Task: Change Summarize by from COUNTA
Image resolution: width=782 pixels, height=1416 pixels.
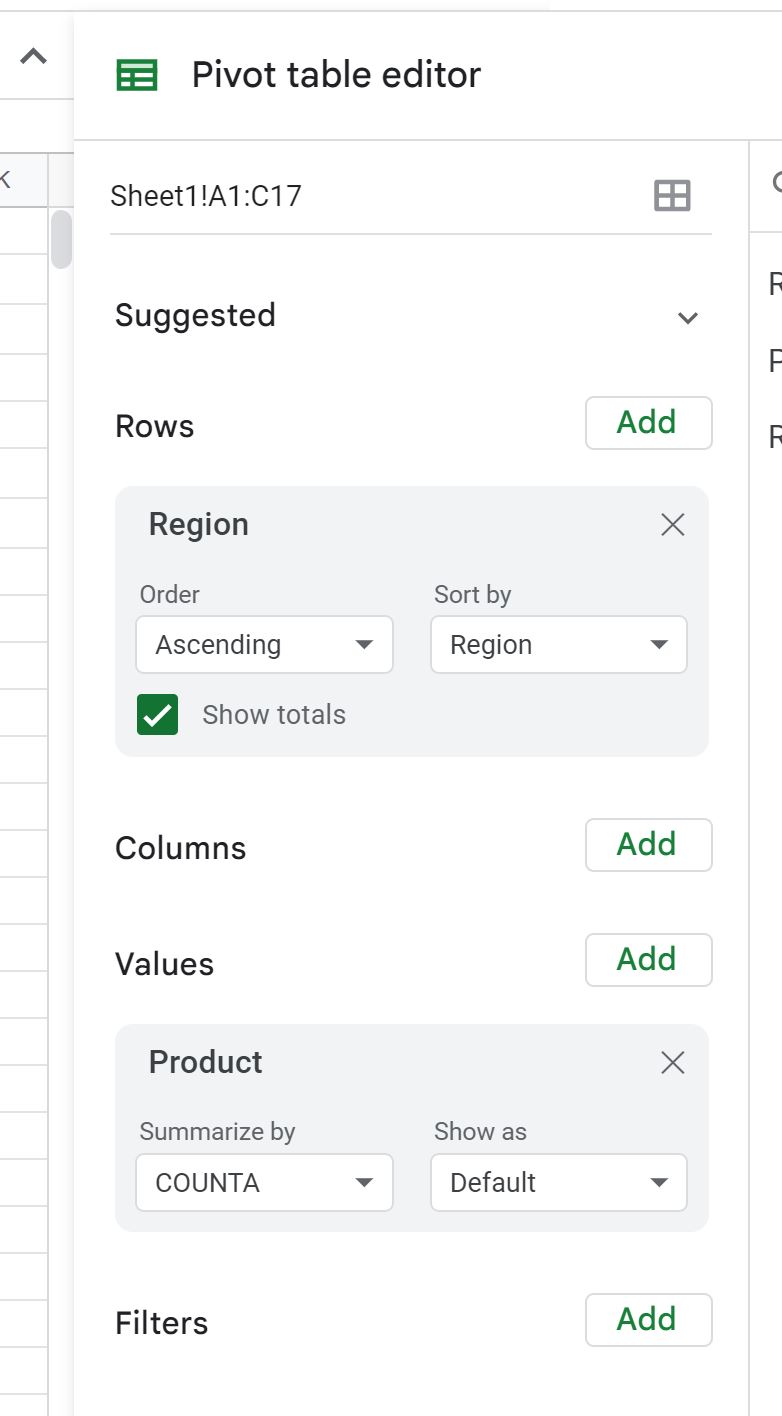Action: pos(264,1182)
